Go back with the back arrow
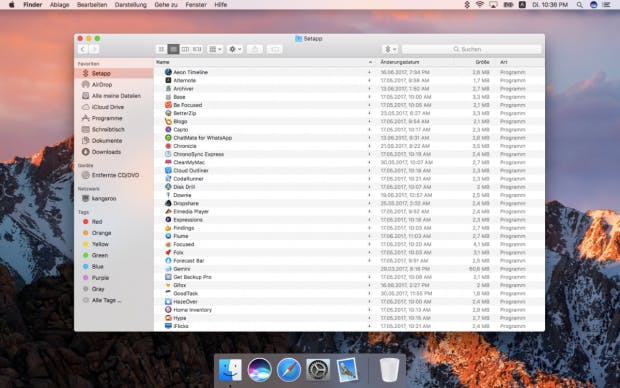The width and height of the screenshot is (620, 388). click(x=83, y=49)
